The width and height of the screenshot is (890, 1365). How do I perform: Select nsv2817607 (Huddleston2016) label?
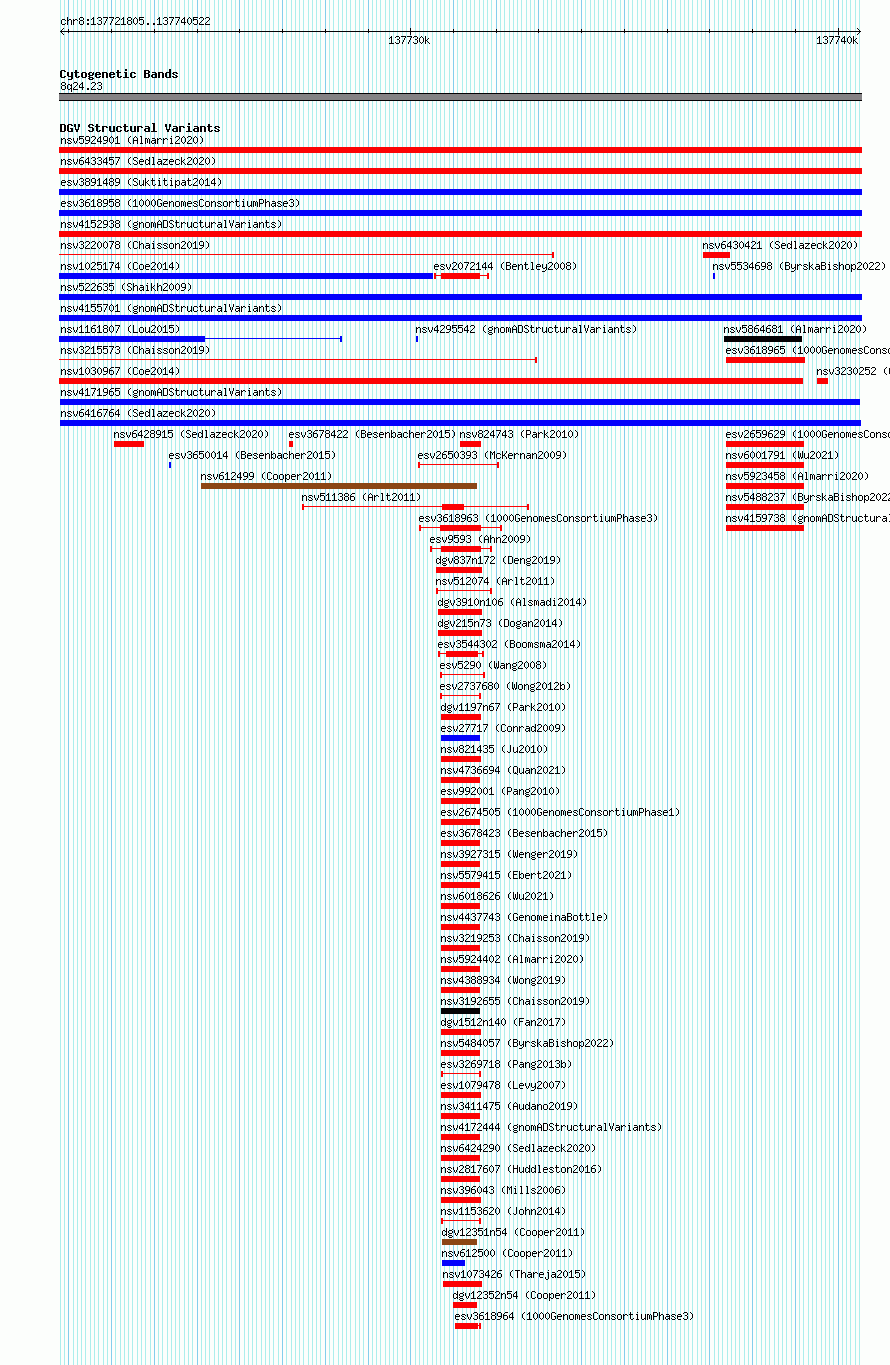click(521, 1169)
